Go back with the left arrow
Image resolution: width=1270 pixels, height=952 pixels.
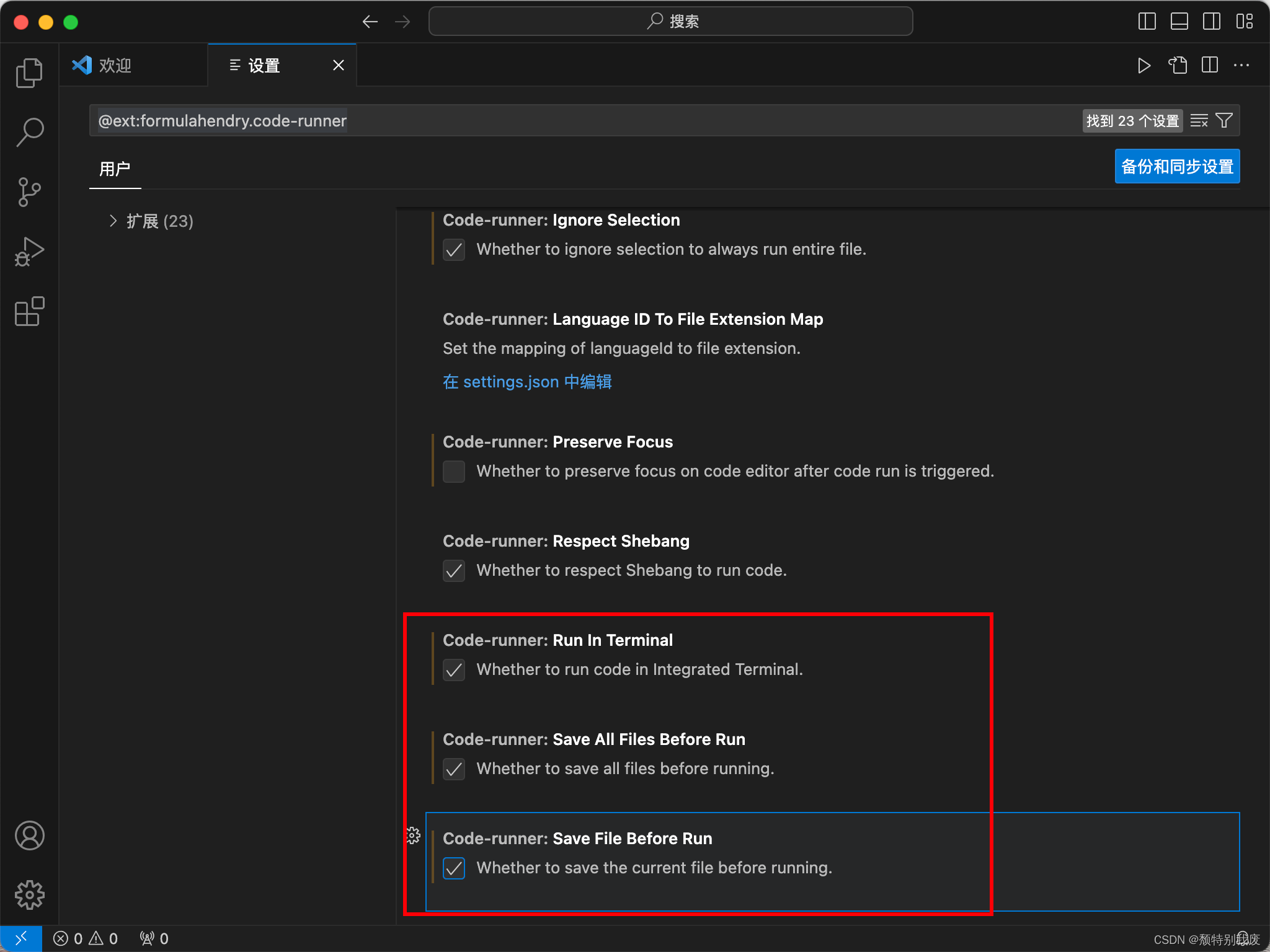coord(370,22)
